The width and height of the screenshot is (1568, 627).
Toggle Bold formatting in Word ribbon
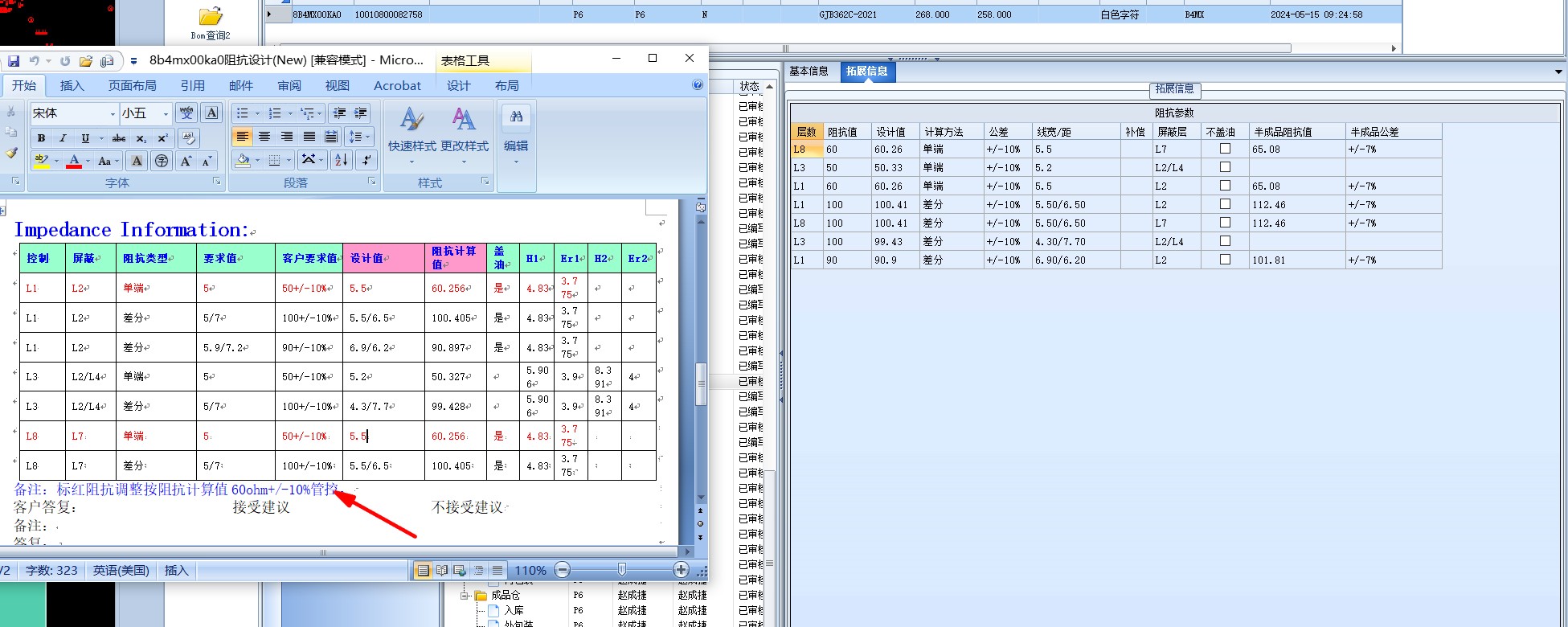click(x=41, y=138)
